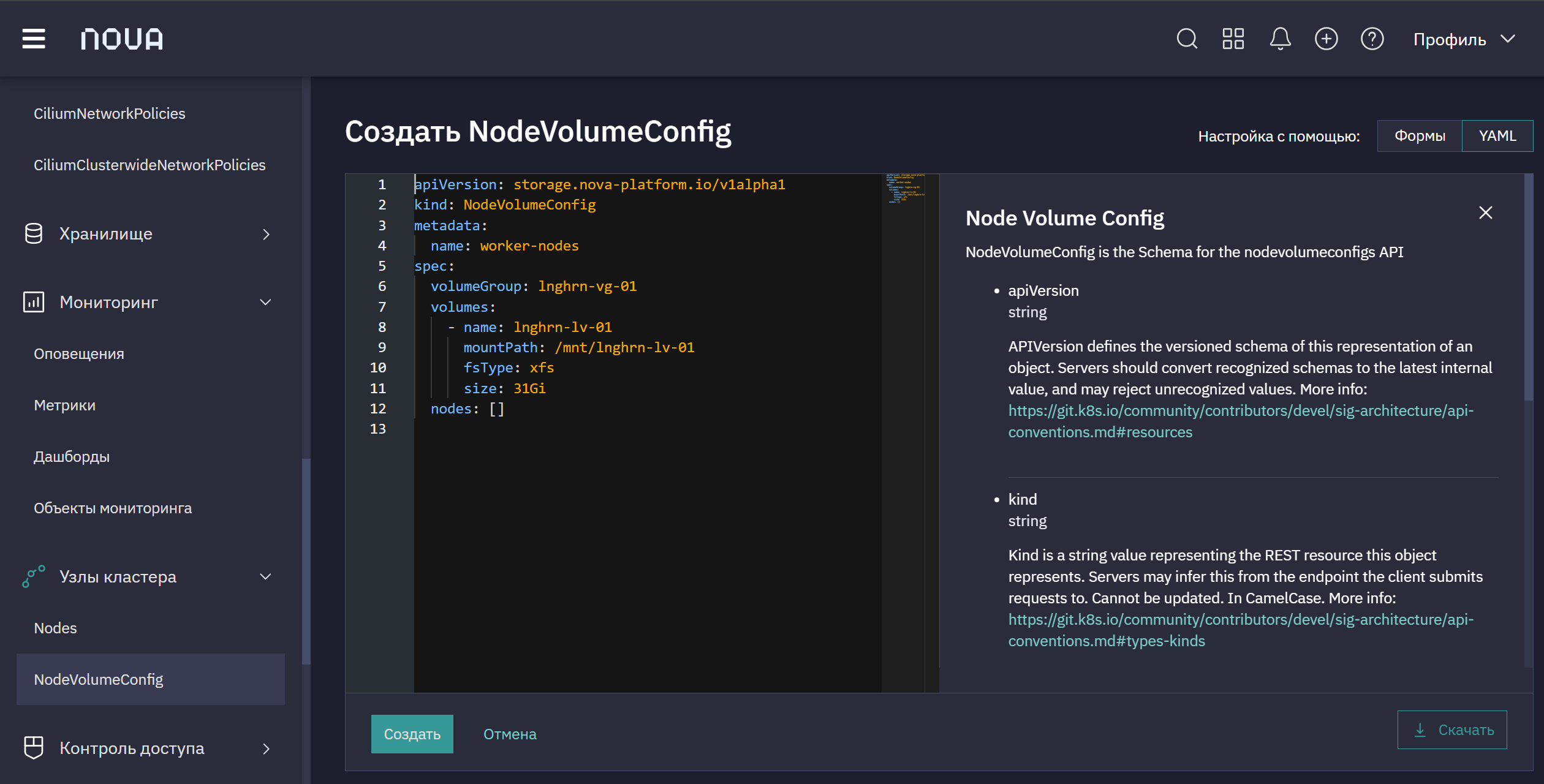1544x784 pixels.
Task: Click the Хранилище database icon
Action: tap(34, 234)
